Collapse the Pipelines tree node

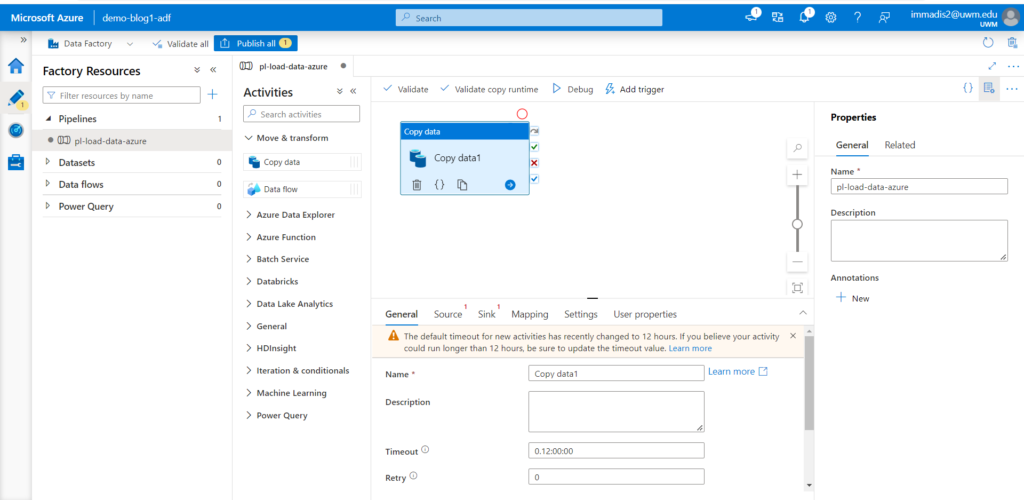tap(48, 119)
